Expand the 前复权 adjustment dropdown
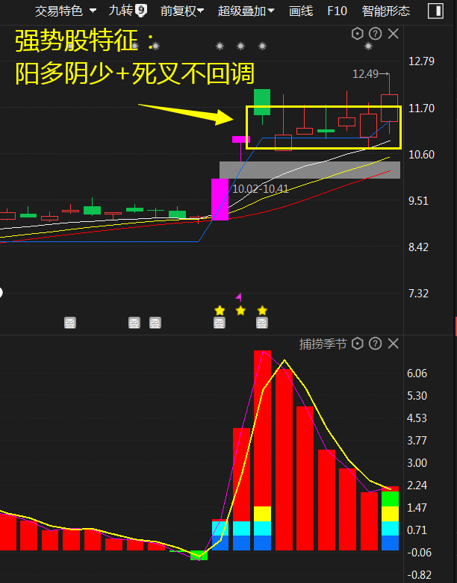457x583 pixels. tap(182, 11)
